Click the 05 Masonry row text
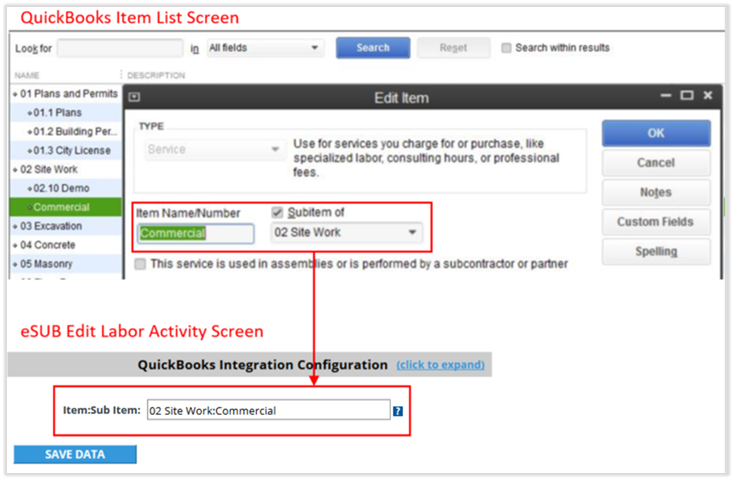The width and height of the screenshot is (734, 480). 46,264
